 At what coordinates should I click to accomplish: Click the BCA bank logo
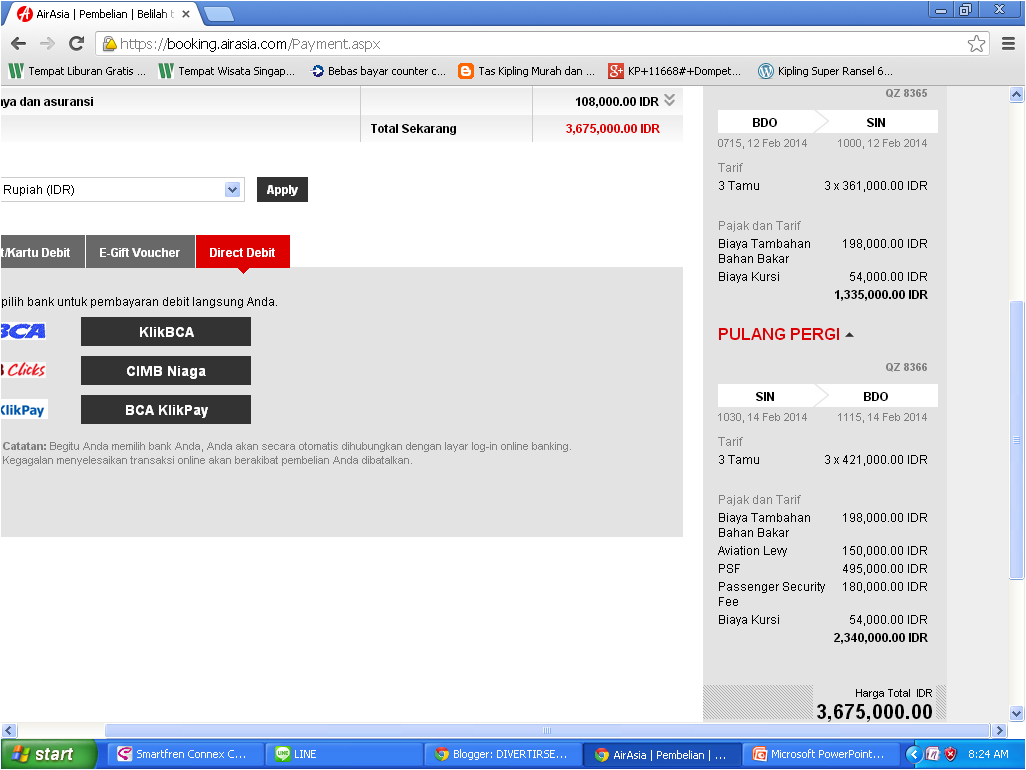(x=20, y=331)
